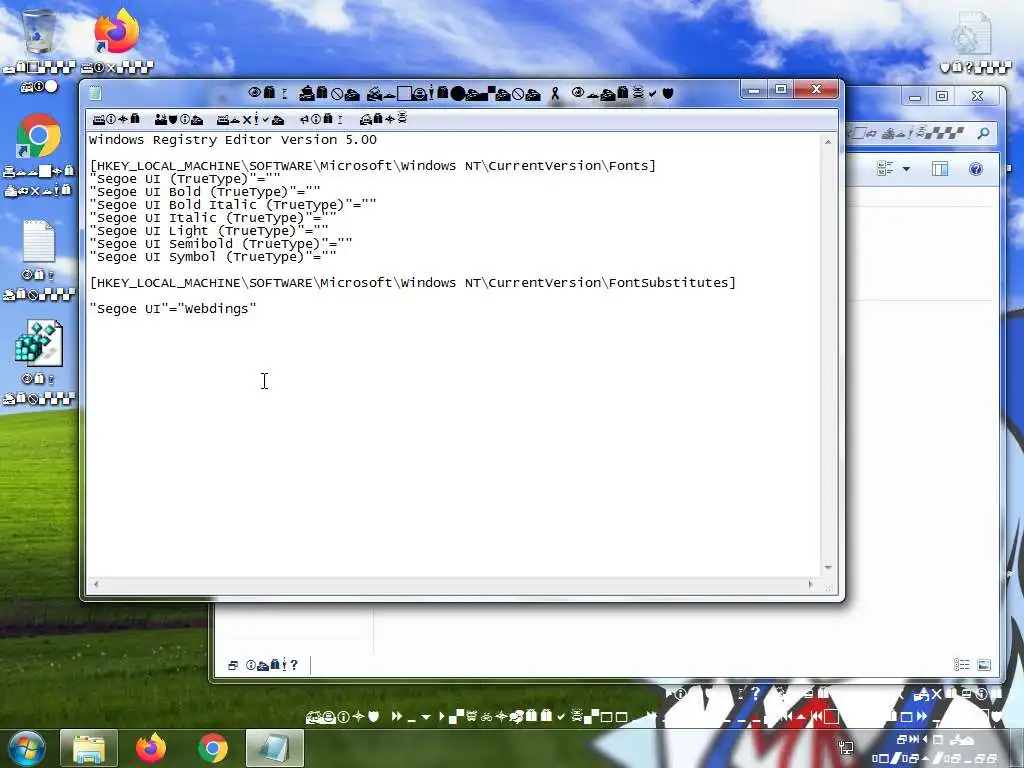The image size is (1024, 768).
Task: Click Notepad horizontal scrollbar right arrow
Action: click(810, 584)
